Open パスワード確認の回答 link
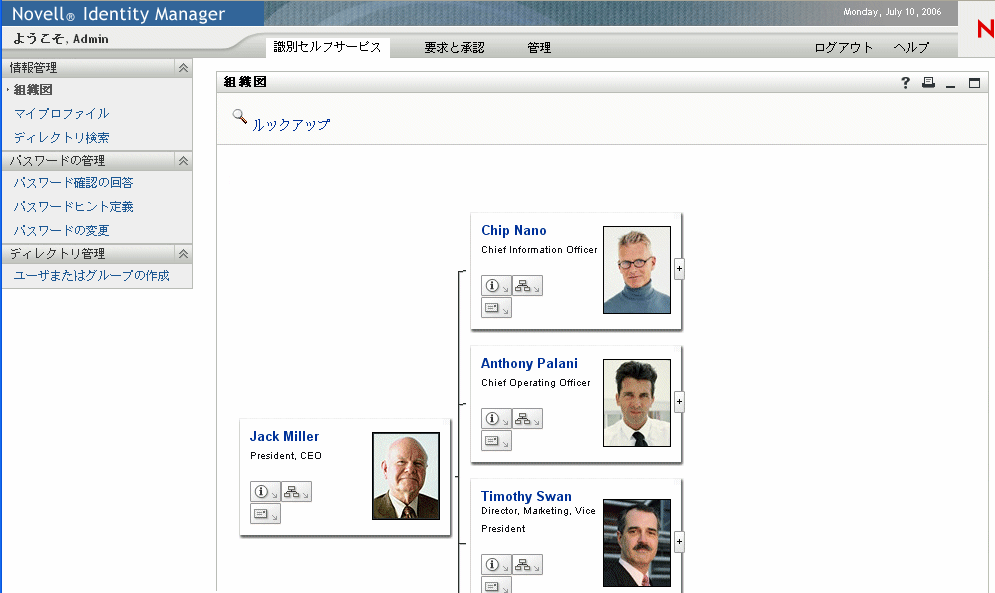Viewport: 995px width, 593px height. click(x=74, y=183)
